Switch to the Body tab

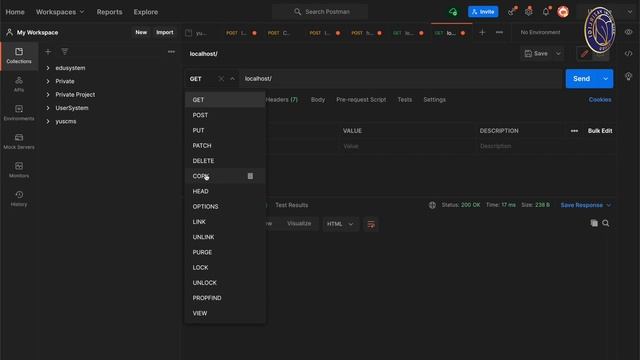point(318,100)
